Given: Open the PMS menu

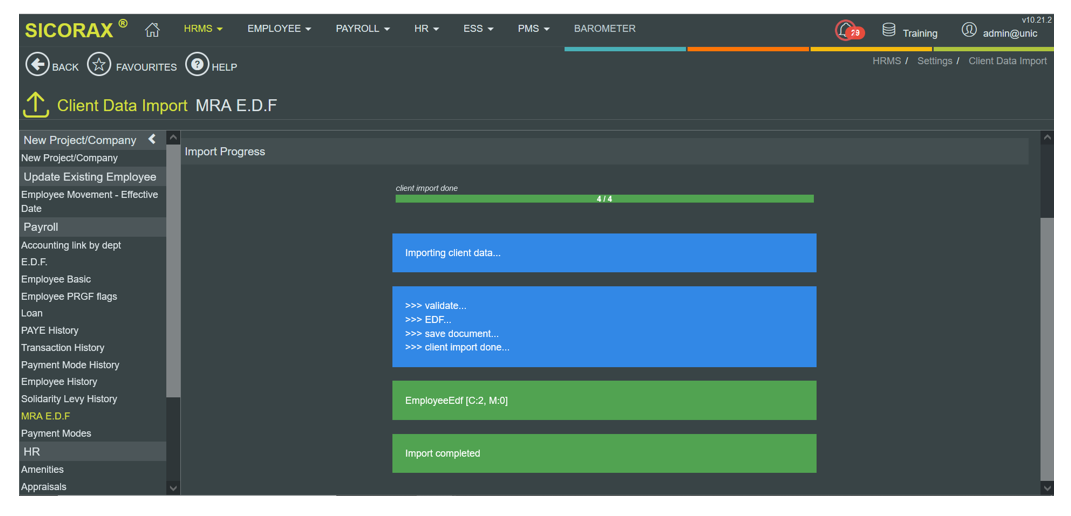Looking at the screenshot, I should point(533,29).
